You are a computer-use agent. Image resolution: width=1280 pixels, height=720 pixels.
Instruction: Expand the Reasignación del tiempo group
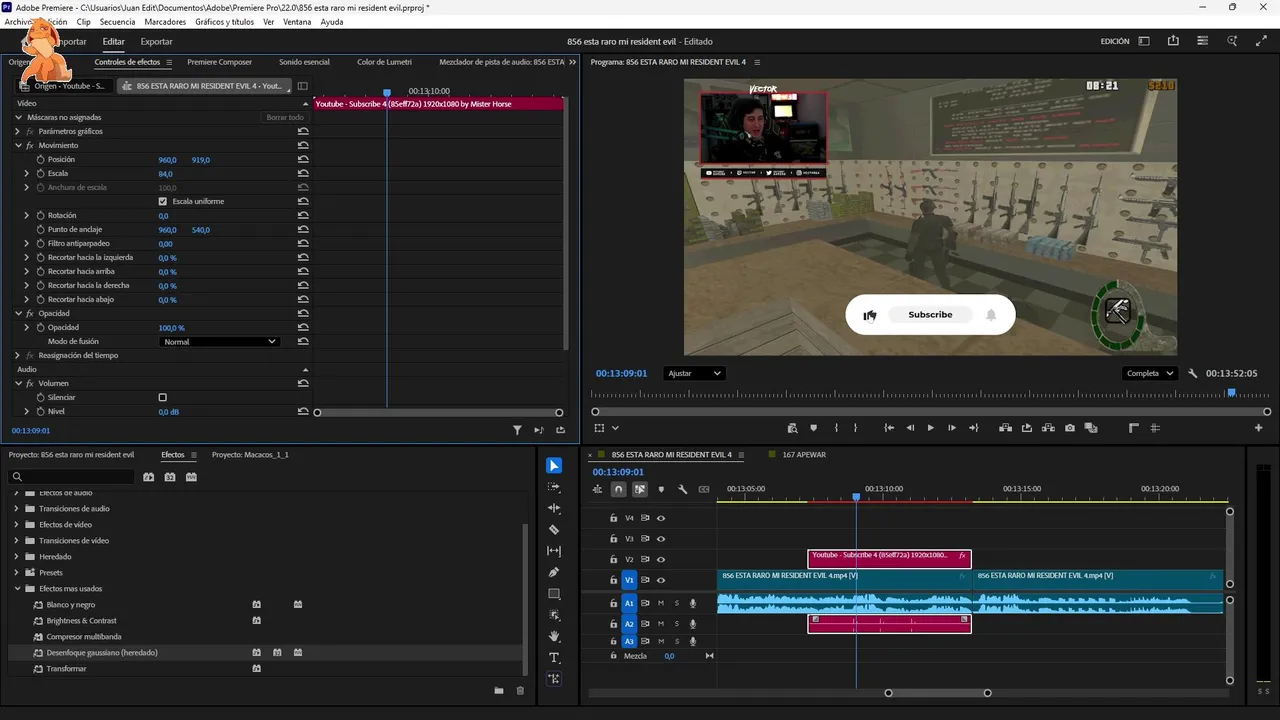[18, 356]
